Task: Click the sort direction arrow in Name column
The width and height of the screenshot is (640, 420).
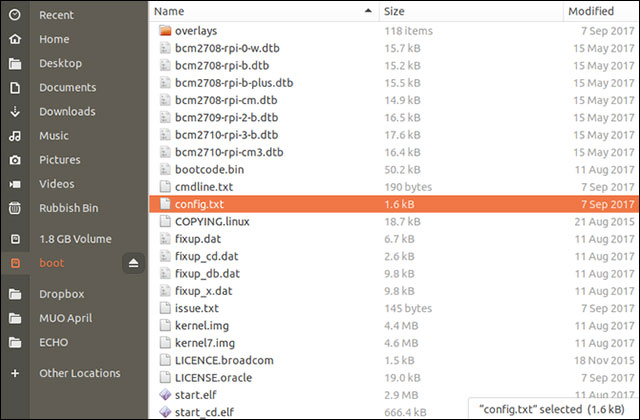Action: pyautogui.click(x=368, y=11)
